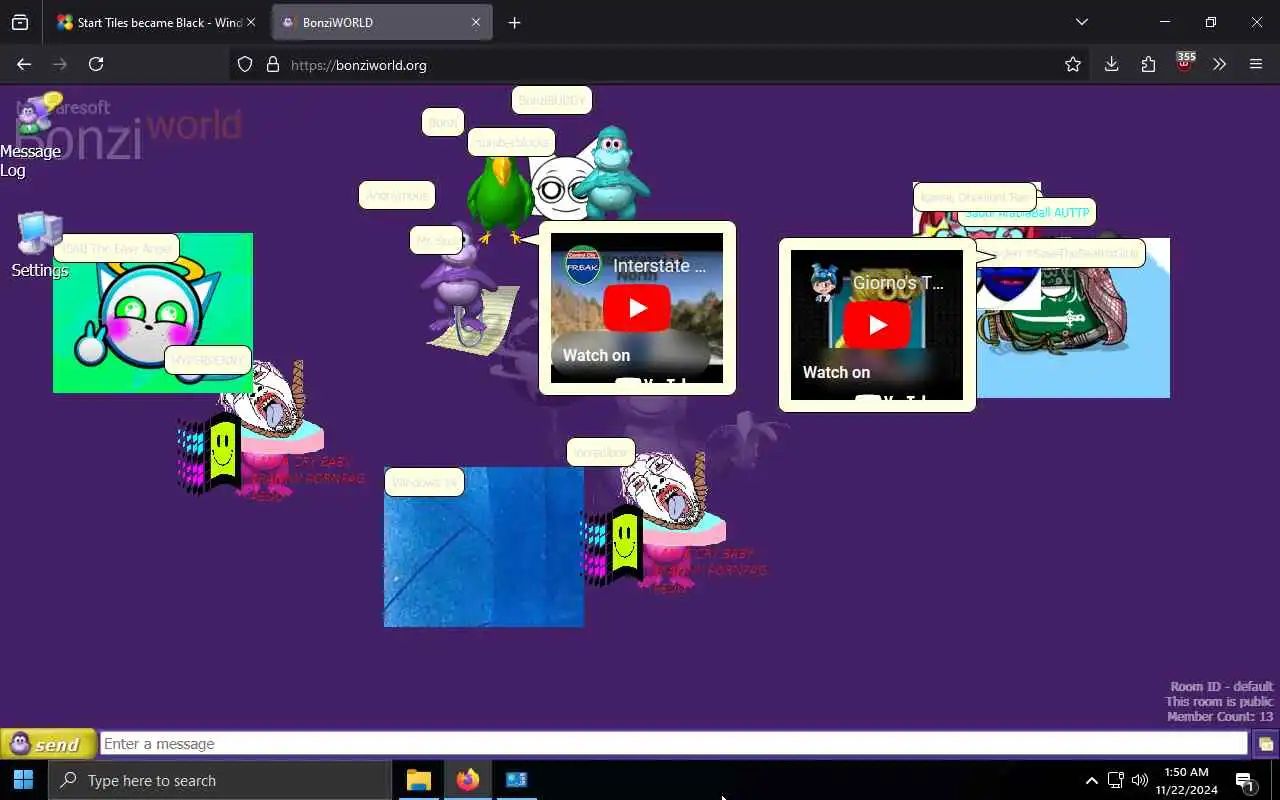Close the BonziWORLD tab
Screen dimensions: 1280x800
click(x=476, y=22)
